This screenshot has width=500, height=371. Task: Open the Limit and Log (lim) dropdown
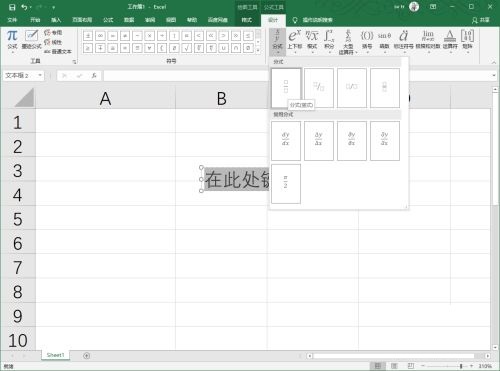coord(428,41)
